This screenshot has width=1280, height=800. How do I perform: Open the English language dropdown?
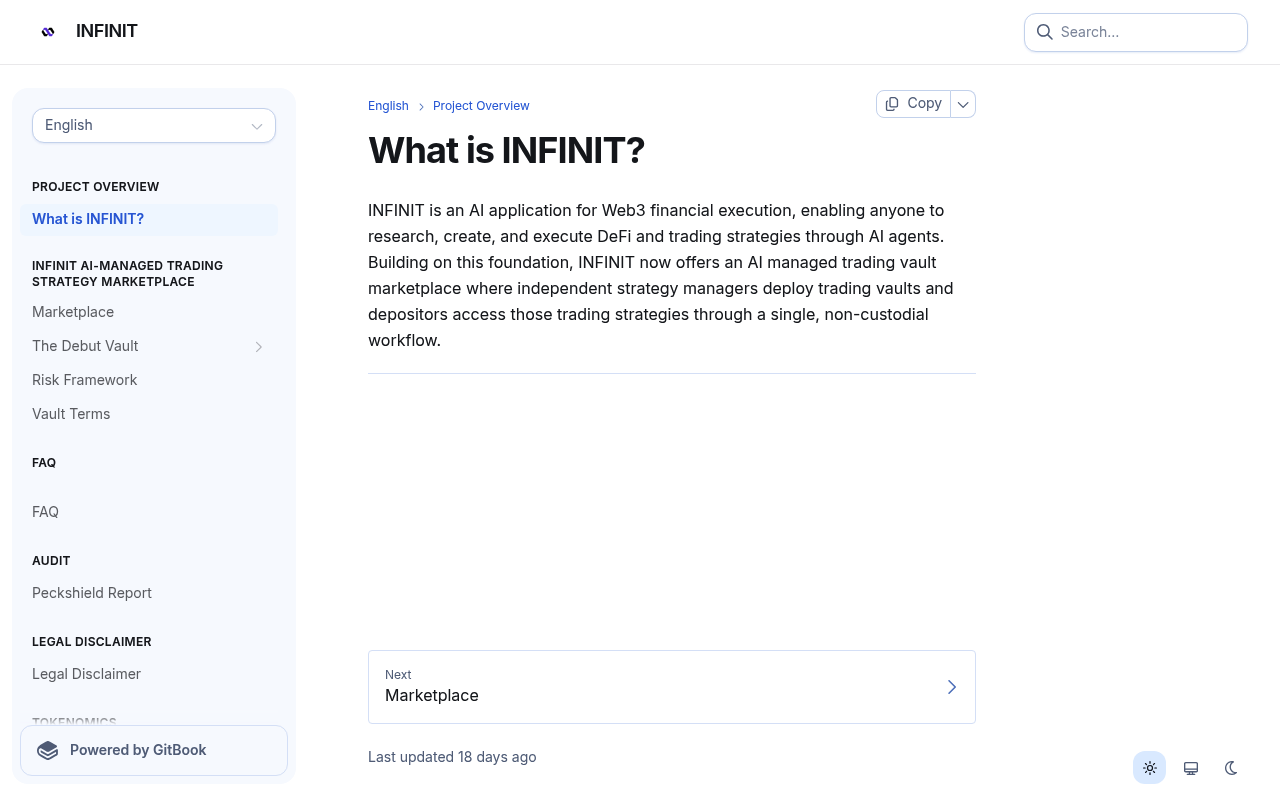(154, 126)
